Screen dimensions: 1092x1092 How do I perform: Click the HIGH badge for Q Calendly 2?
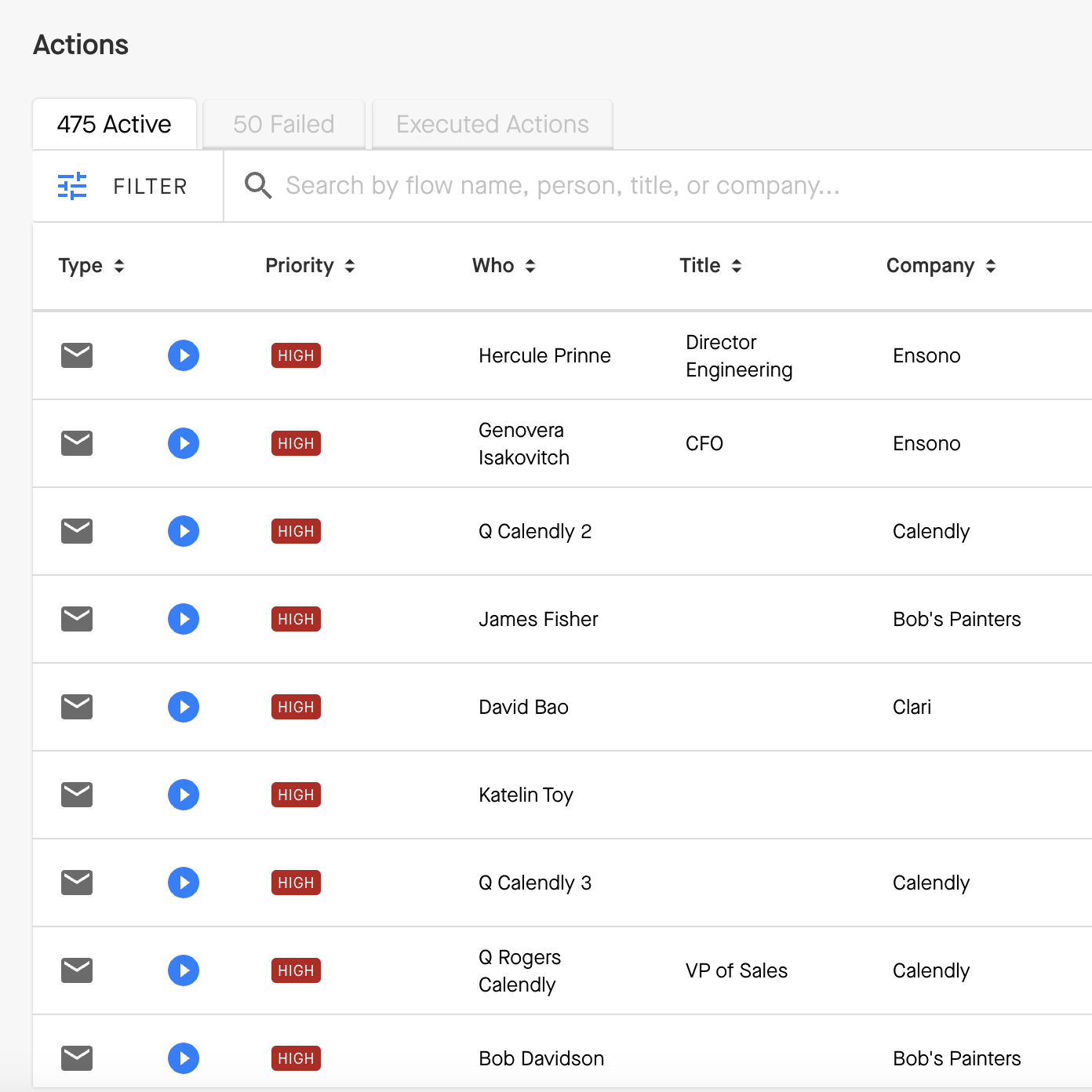(296, 531)
